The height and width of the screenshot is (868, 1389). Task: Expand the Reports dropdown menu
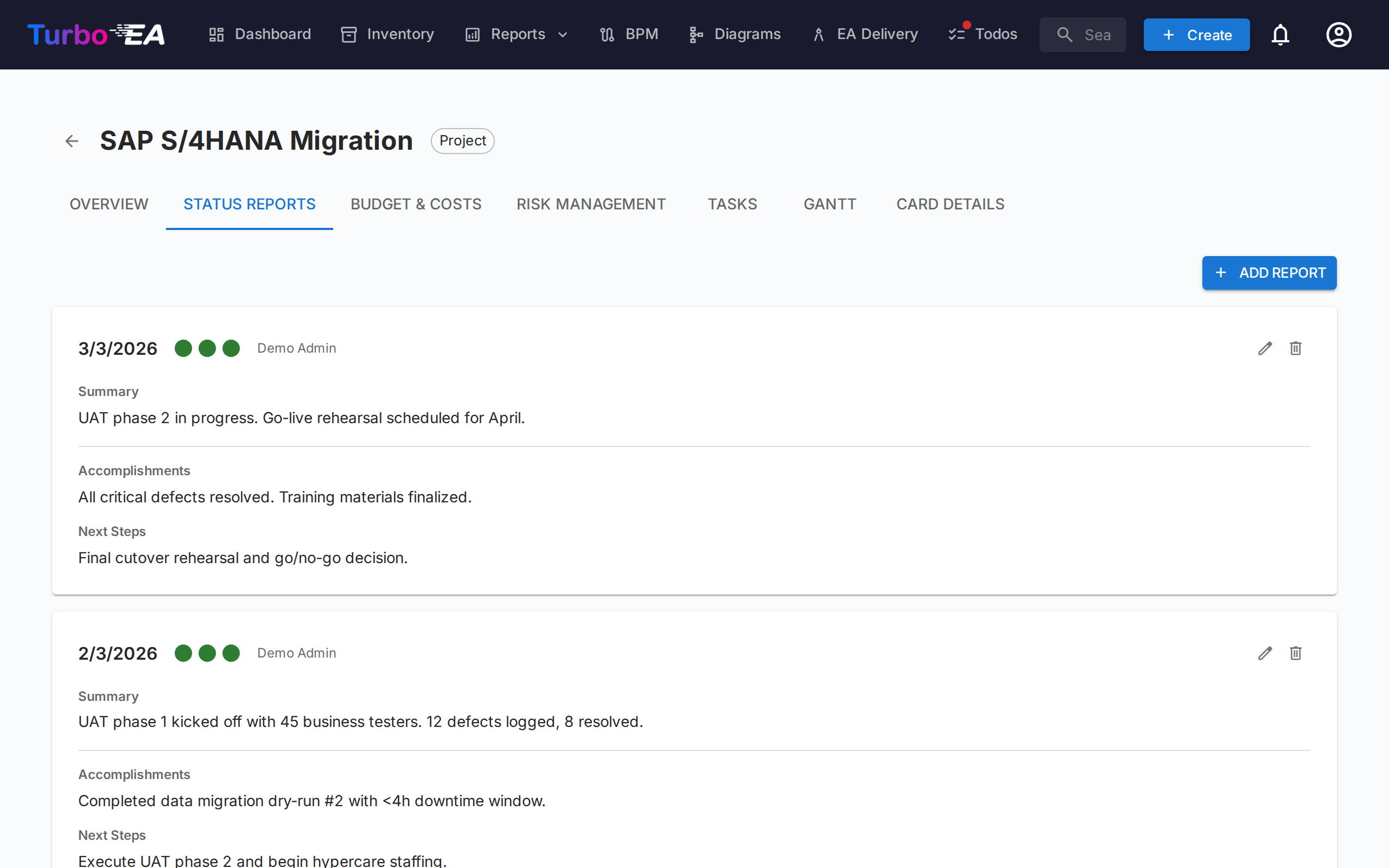point(517,34)
